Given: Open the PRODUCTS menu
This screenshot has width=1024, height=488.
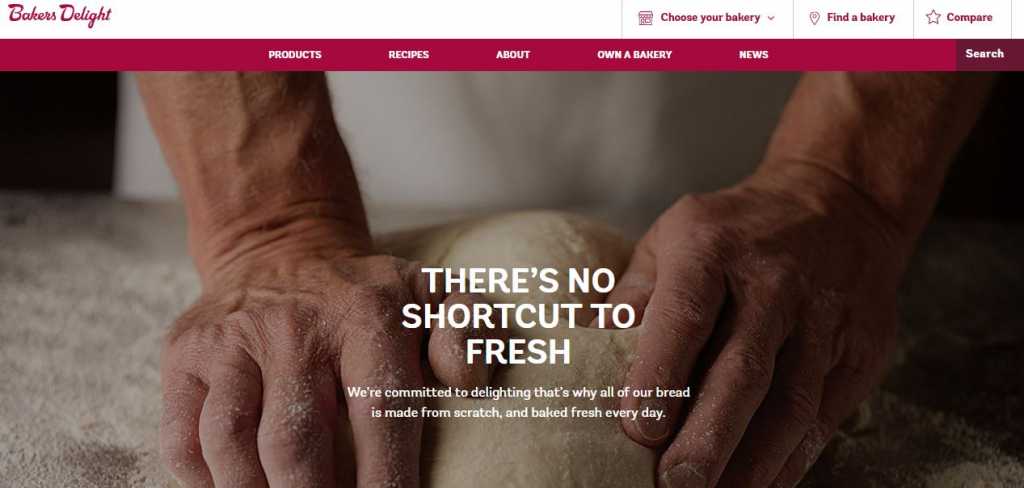Looking at the screenshot, I should point(295,55).
